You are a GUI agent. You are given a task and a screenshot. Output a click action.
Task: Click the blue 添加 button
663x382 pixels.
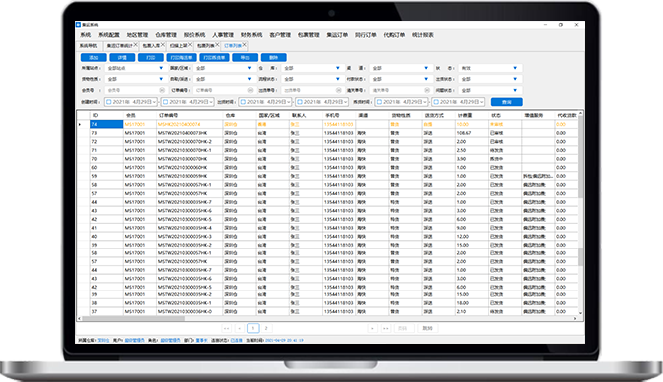click(x=93, y=58)
